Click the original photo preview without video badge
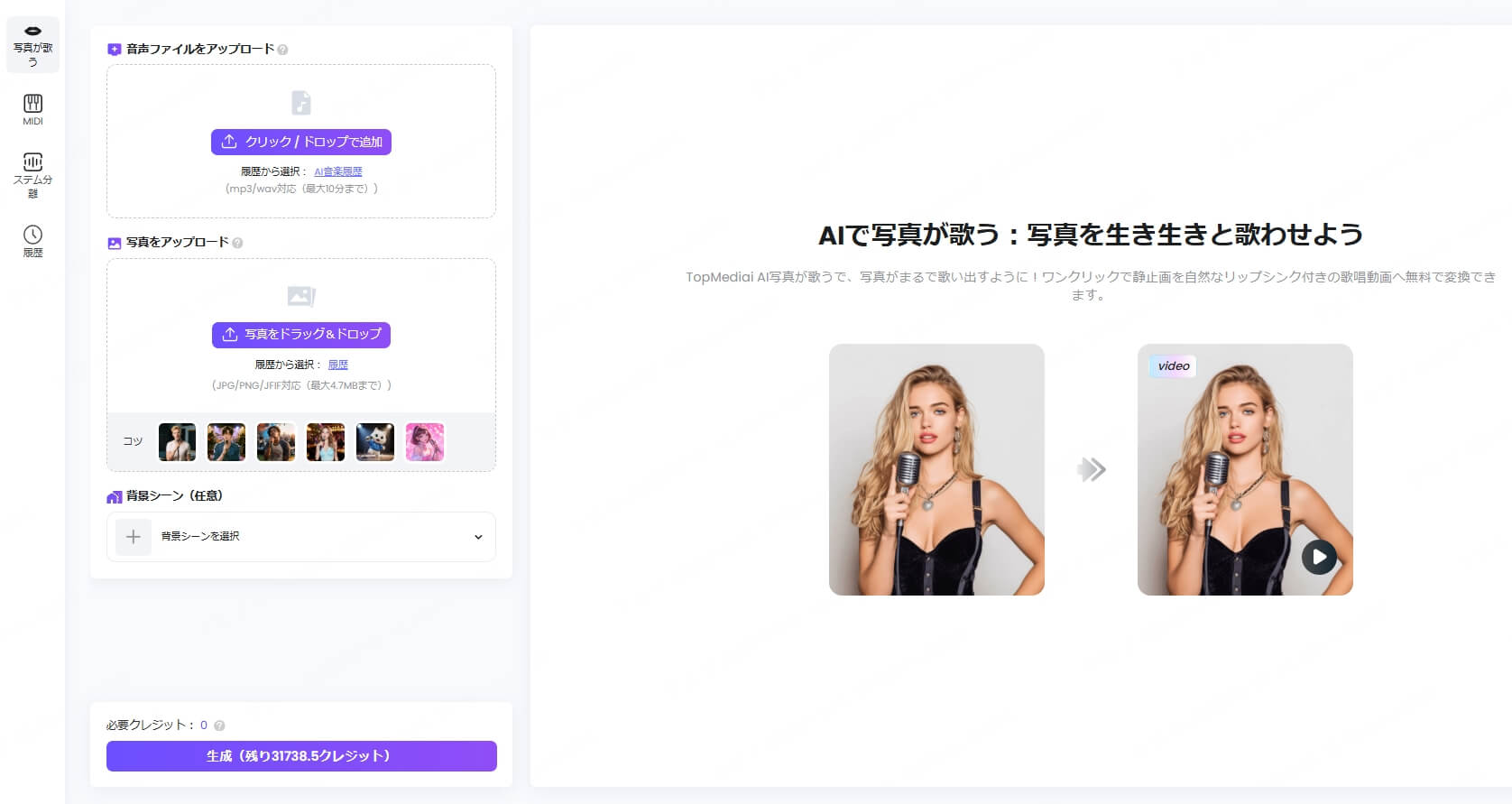 pos(936,469)
